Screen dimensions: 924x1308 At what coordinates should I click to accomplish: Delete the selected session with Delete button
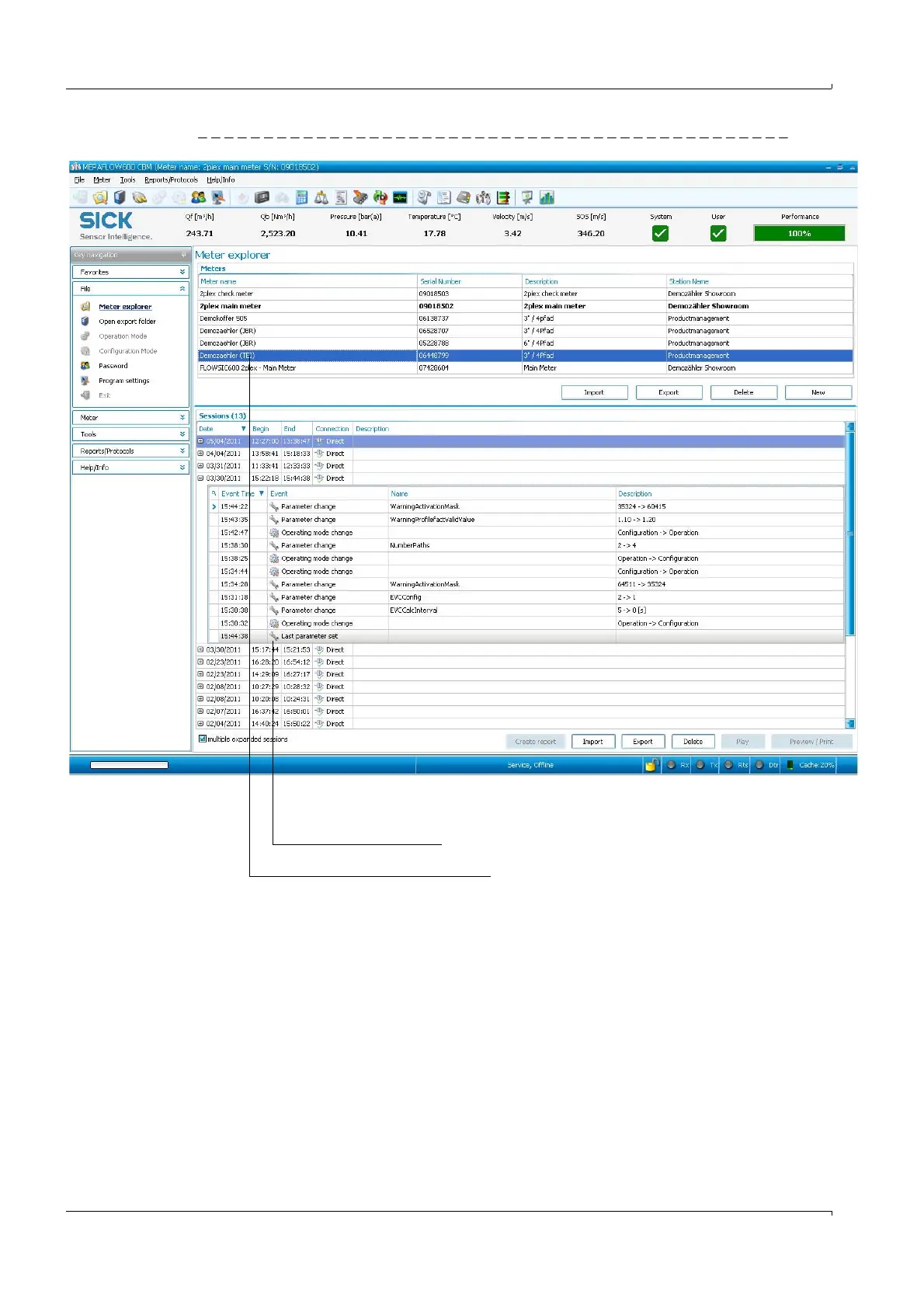pos(693,742)
